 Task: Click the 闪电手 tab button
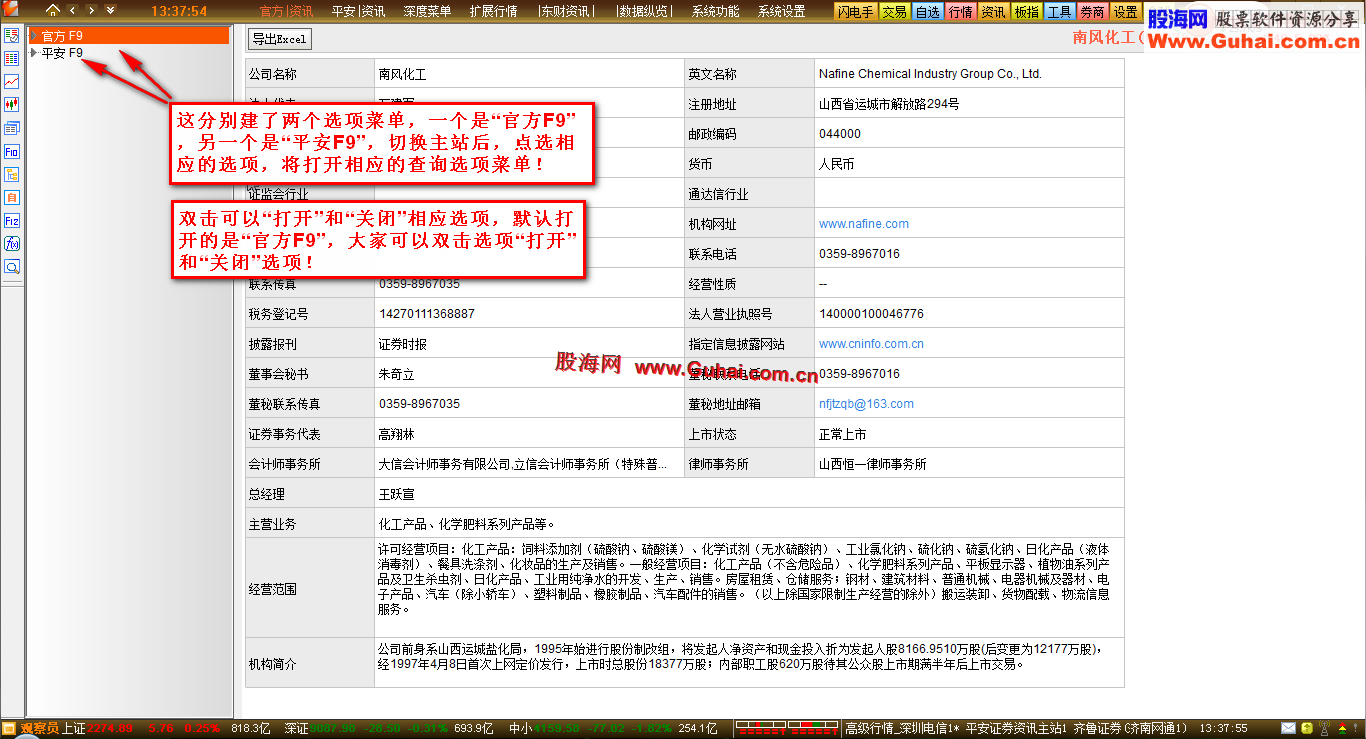coord(856,12)
